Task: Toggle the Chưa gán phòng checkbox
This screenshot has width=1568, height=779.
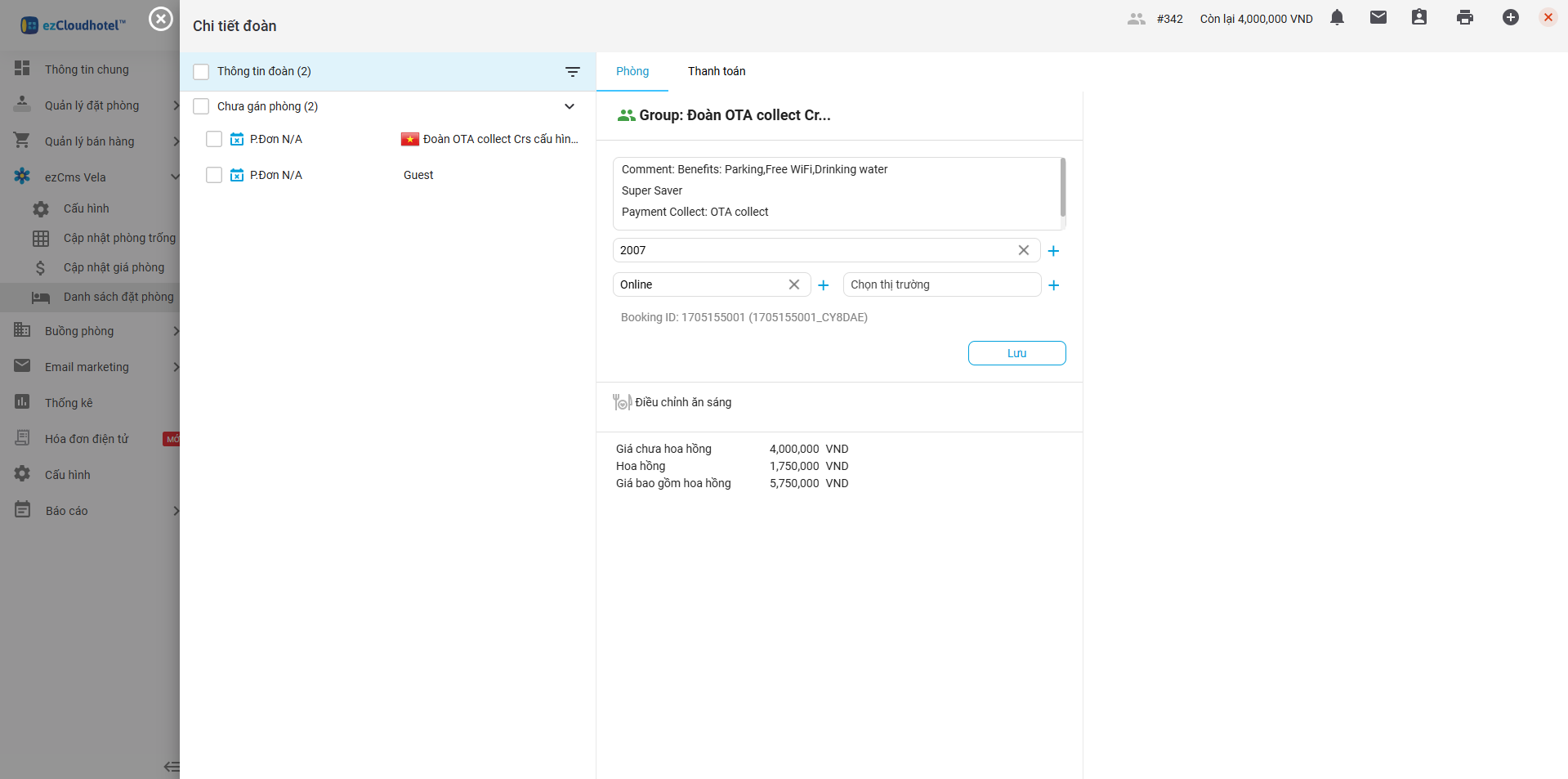Action: pyautogui.click(x=201, y=106)
